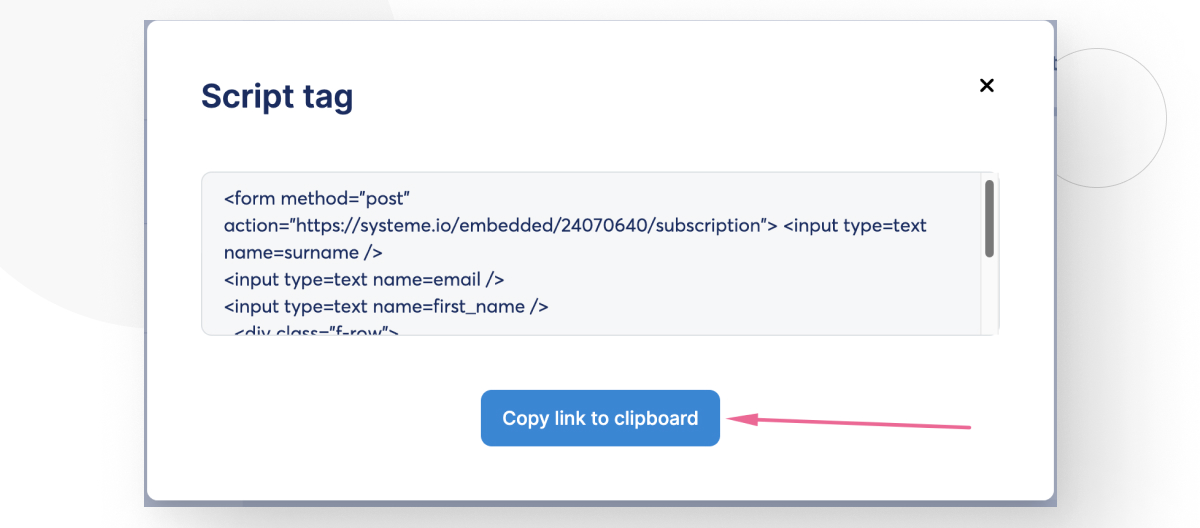The image size is (1200, 528).
Task: Click the name=email input line
Action: tap(364, 280)
